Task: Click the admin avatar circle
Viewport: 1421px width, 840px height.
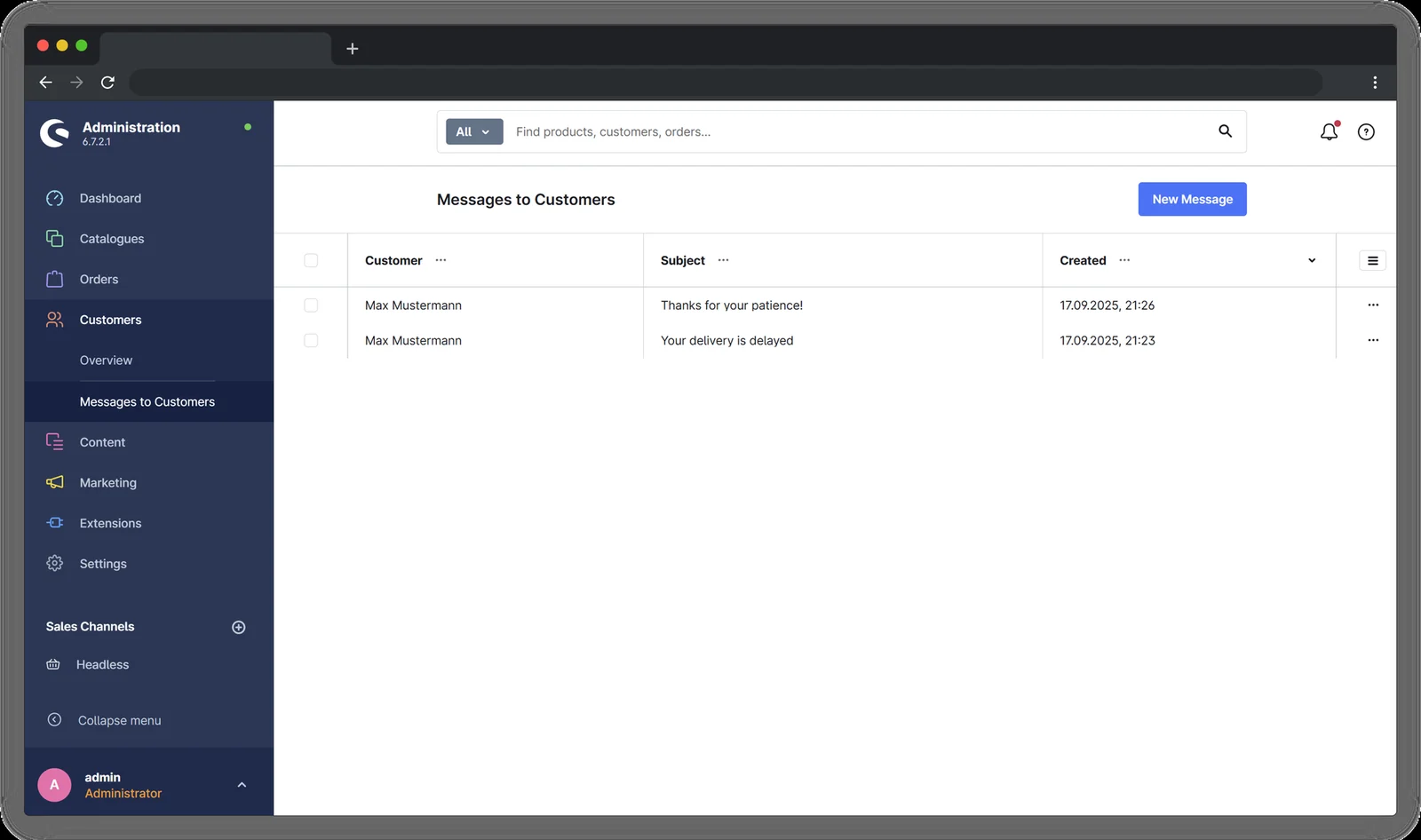Action: pyautogui.click(x=54, y=785)
